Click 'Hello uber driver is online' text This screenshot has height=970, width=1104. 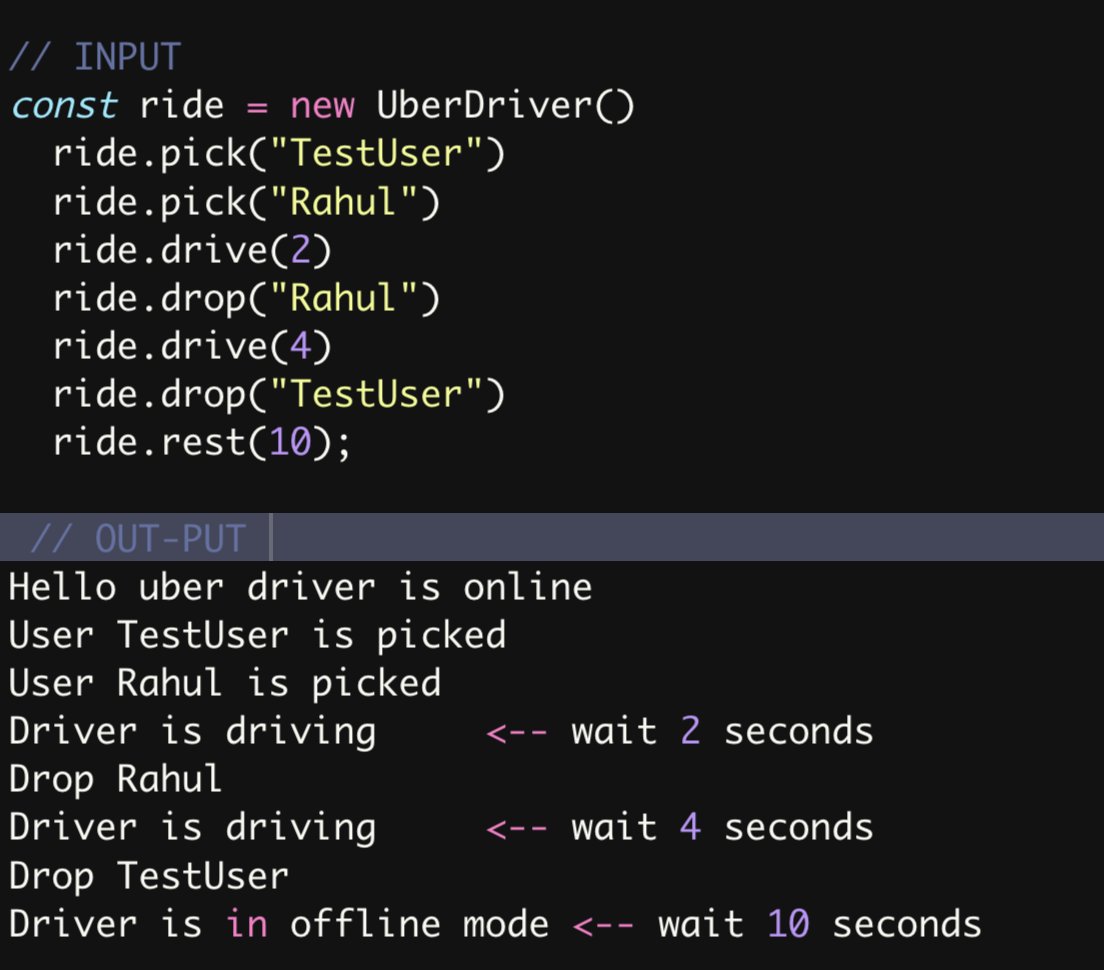301,587
